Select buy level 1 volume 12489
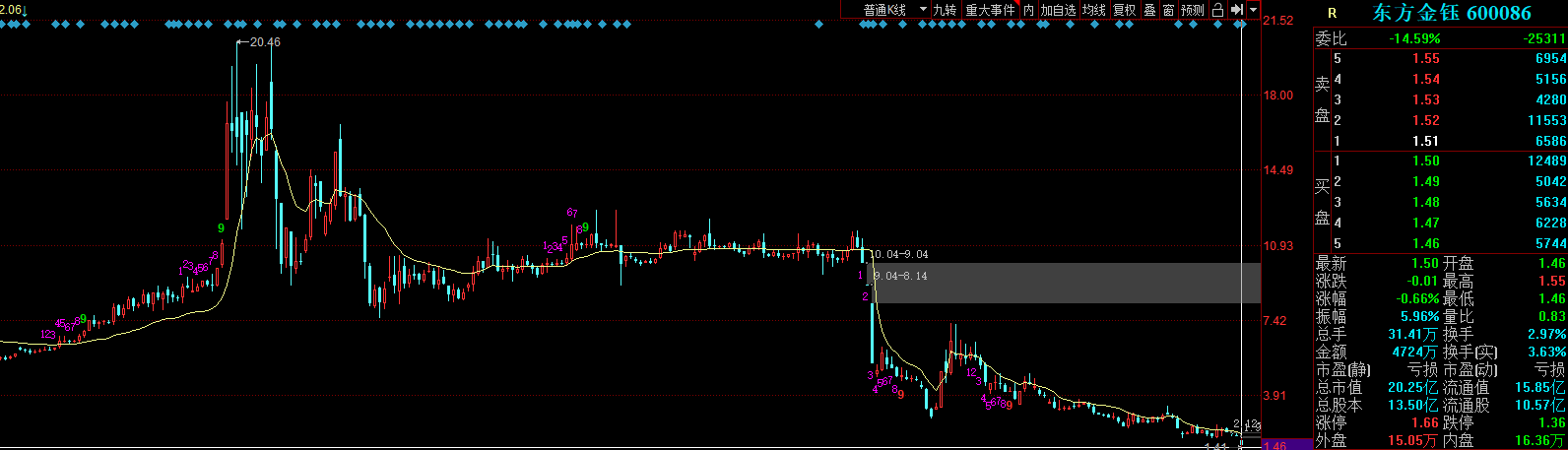1568x450 pixels. pos(1547,161)
